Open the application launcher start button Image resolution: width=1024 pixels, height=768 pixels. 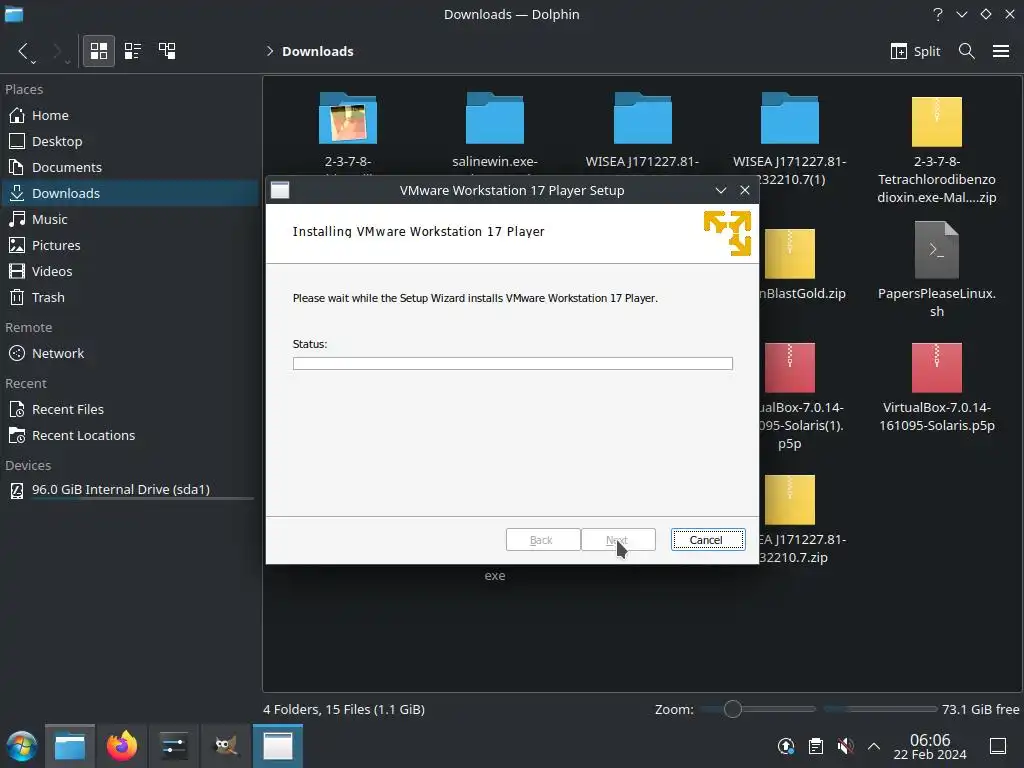tap(22, 746)
